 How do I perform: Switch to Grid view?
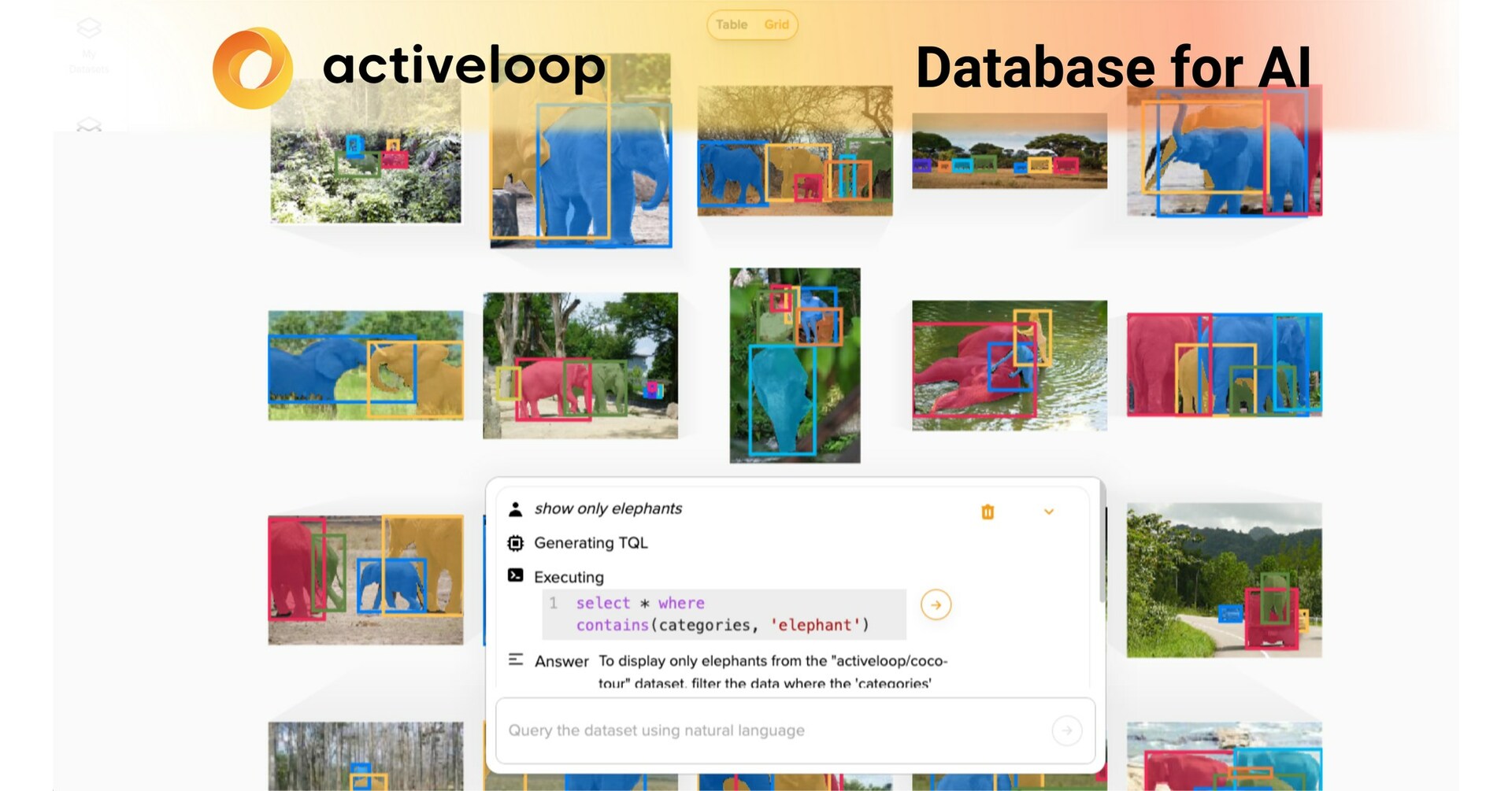[776, 24]
